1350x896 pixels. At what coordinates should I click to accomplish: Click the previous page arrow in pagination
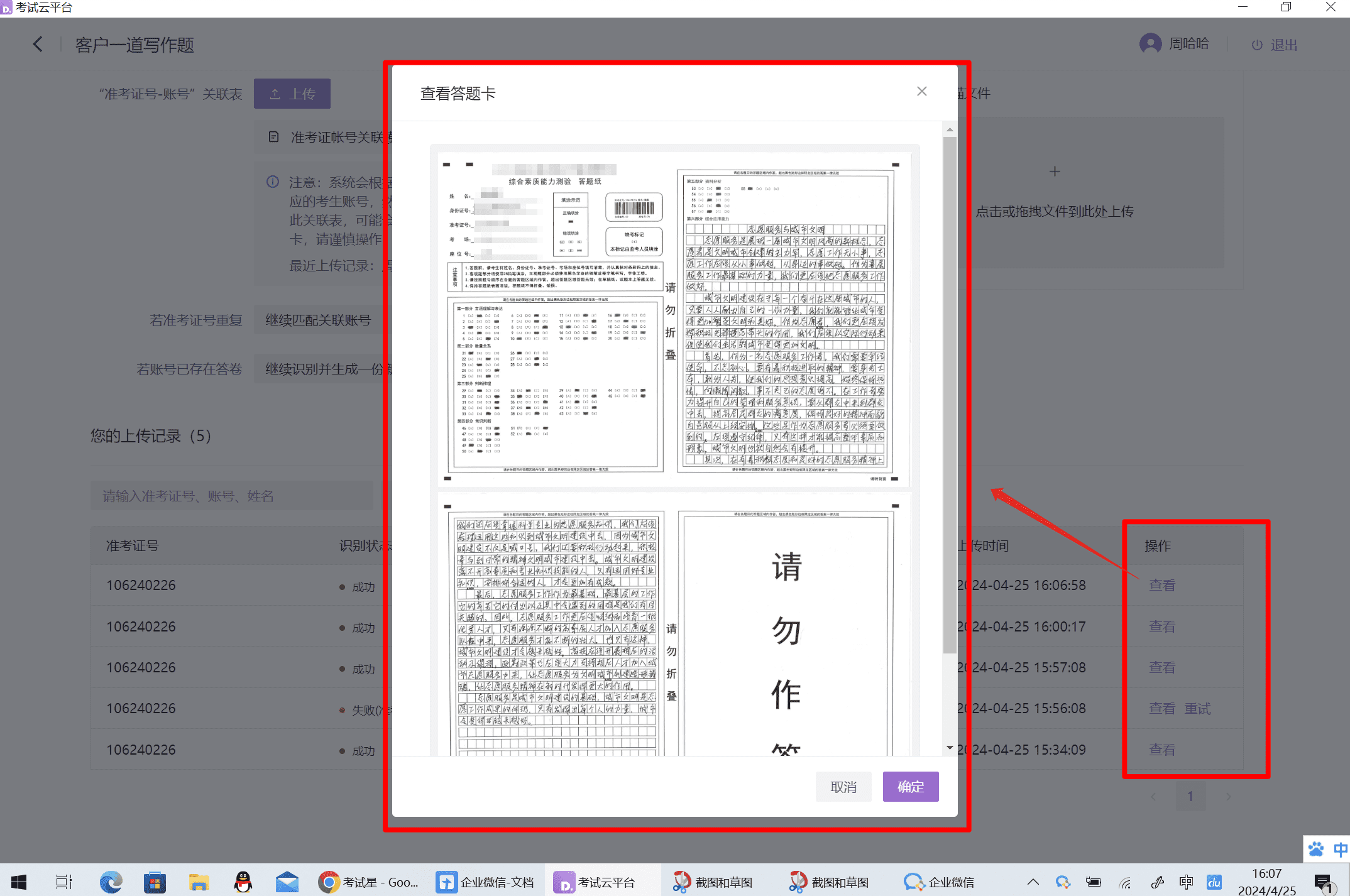(x=1153, y=797)
